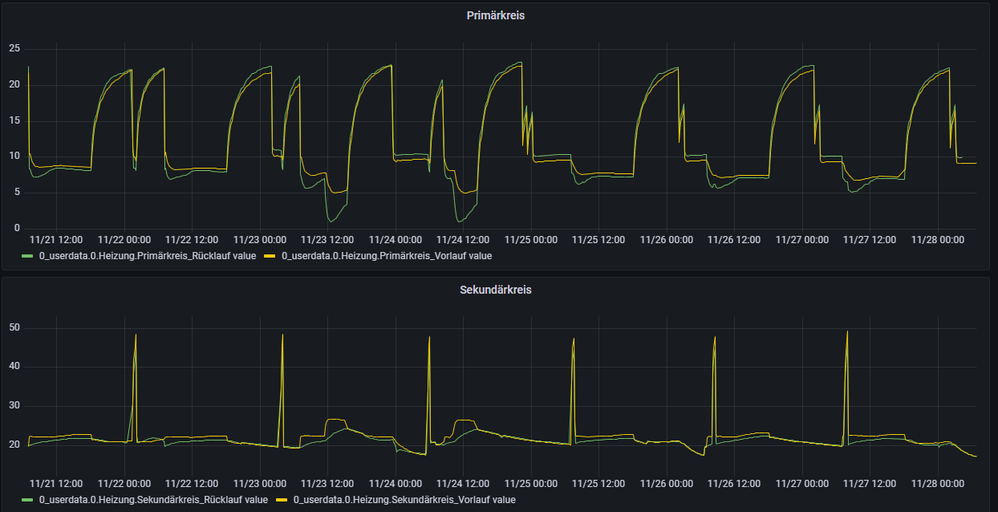Click green color swatch of Primärkreis_Rücklauf
The image size is (998, 512).
click(x=27, y=257)
